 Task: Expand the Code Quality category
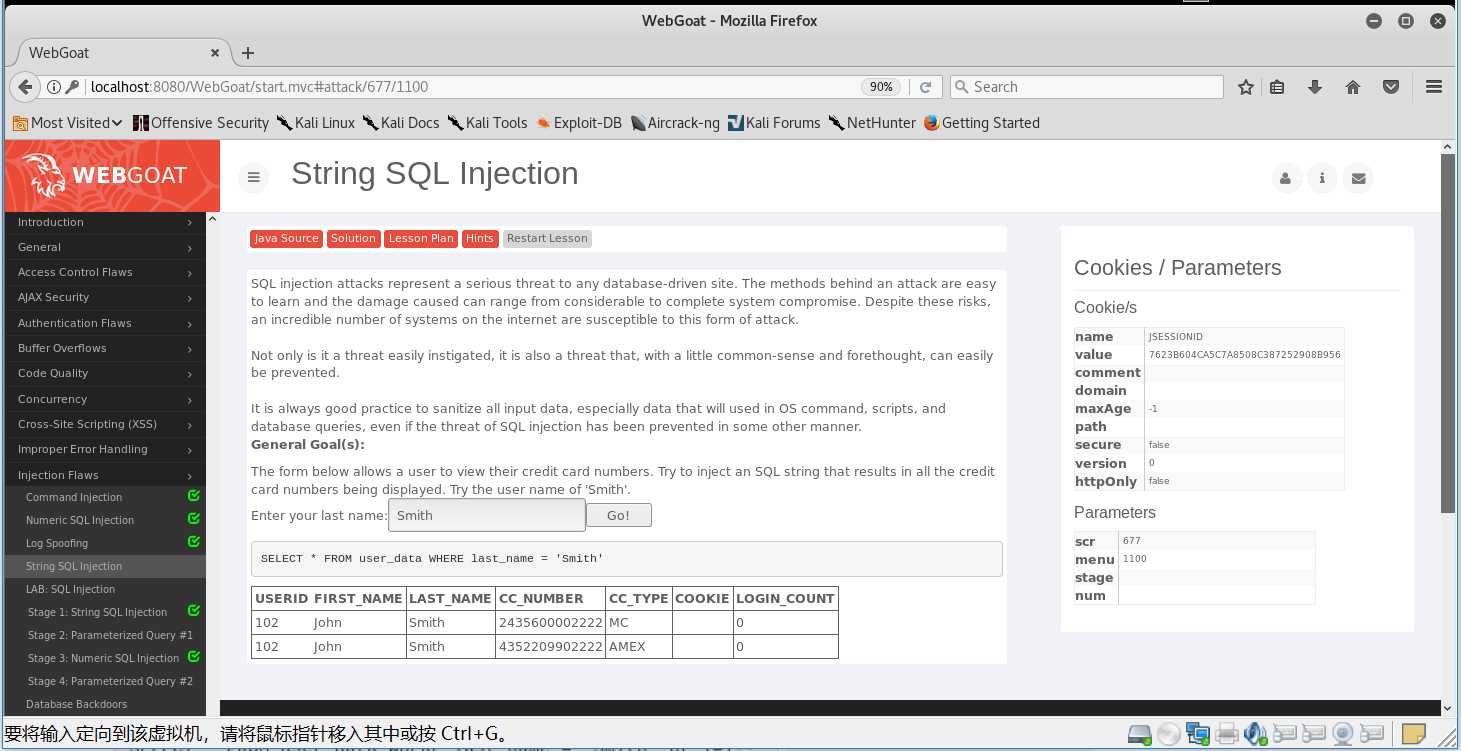105,373
